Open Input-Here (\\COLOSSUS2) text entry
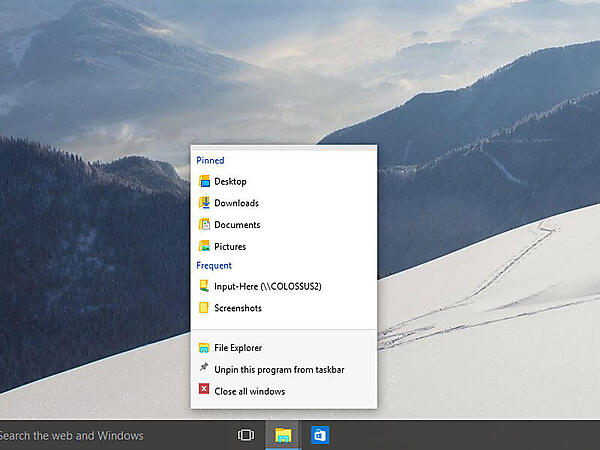The height and width of the screenshot is (450, 600). click(x=268, y=287)
